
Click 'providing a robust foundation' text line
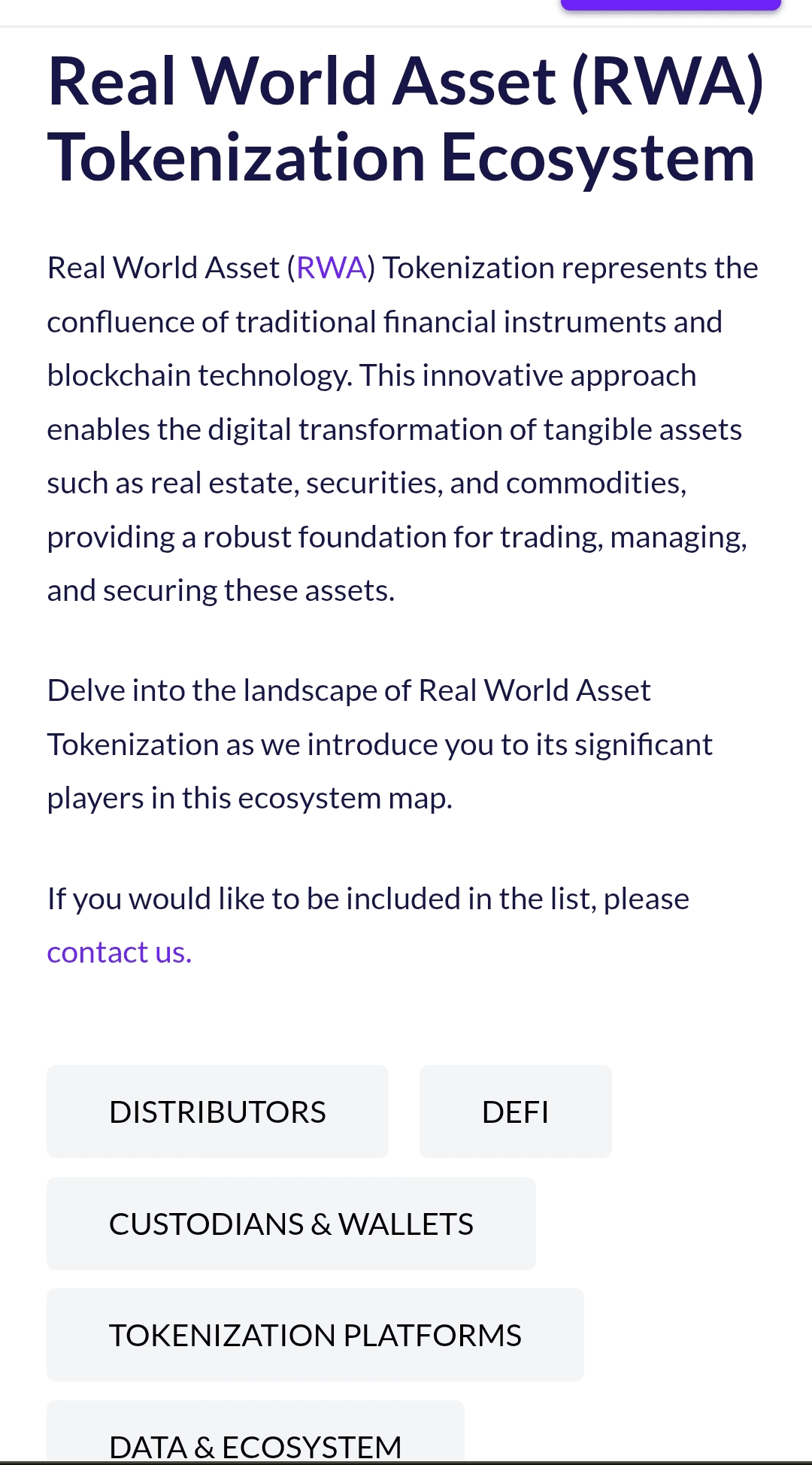pos(397,538)
